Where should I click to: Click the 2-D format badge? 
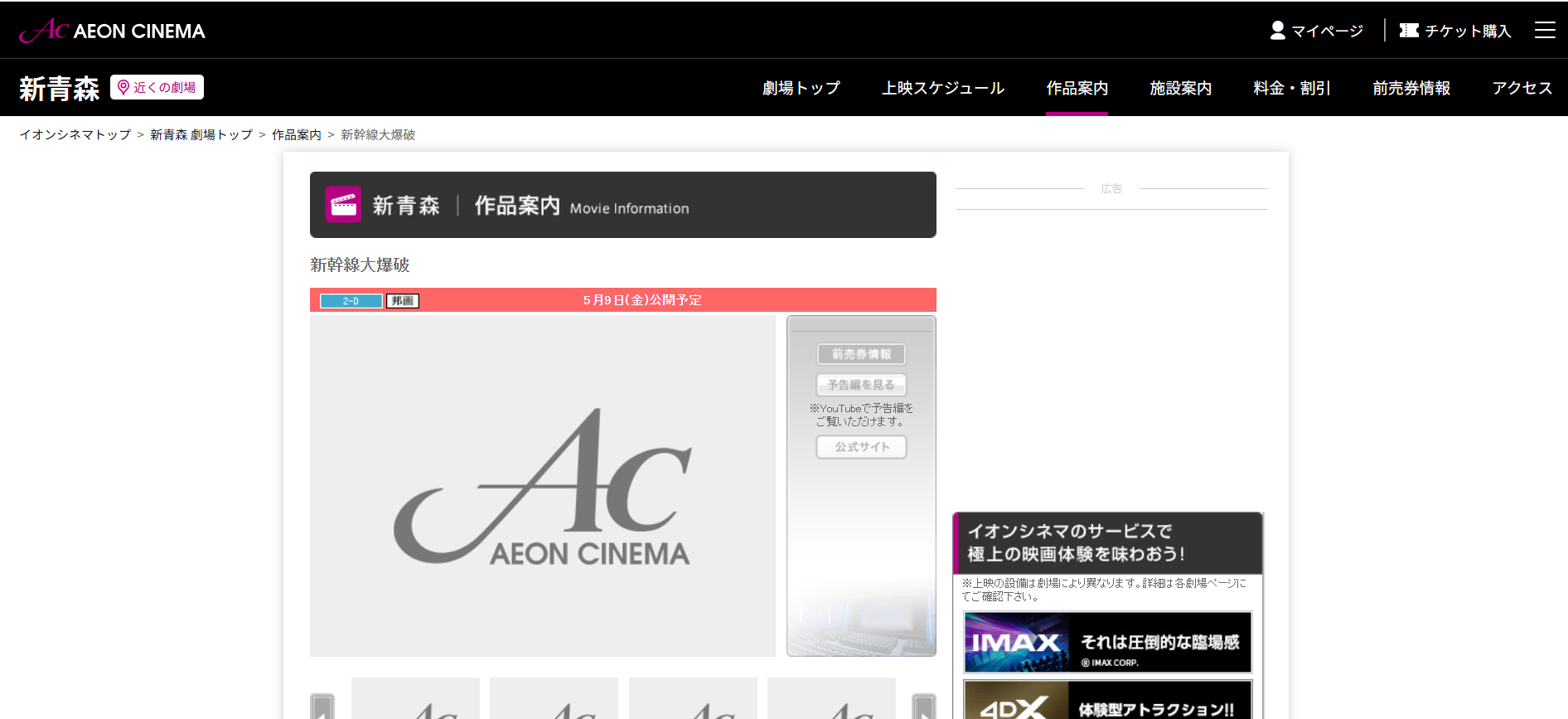click(x=351, y=301)
